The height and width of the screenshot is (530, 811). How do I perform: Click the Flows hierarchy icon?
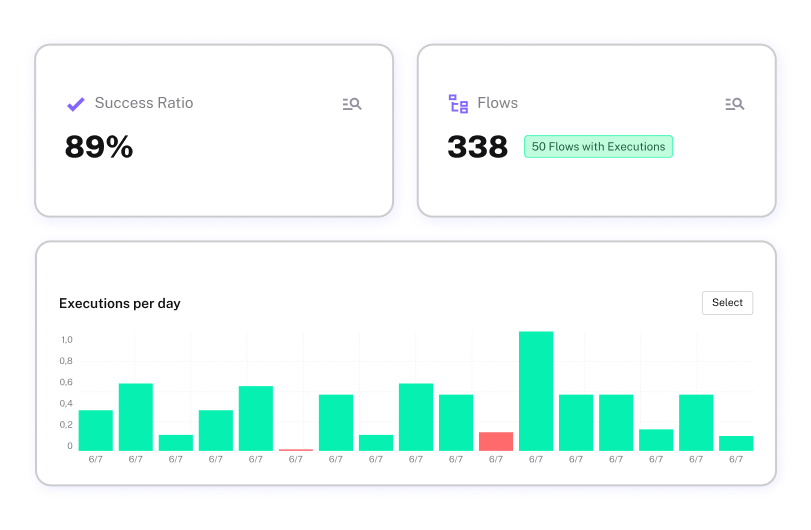pyautogui.click(x=458, y=104)
